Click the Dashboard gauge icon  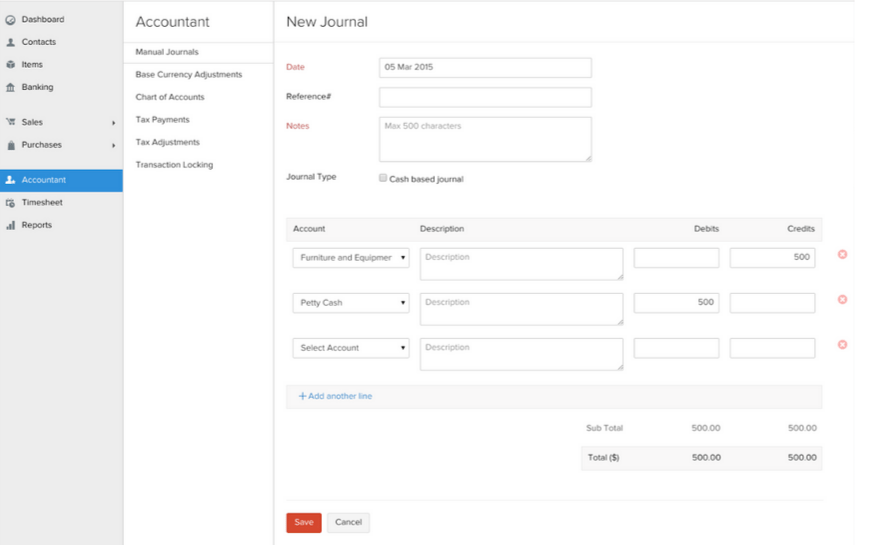coord(10,20)
